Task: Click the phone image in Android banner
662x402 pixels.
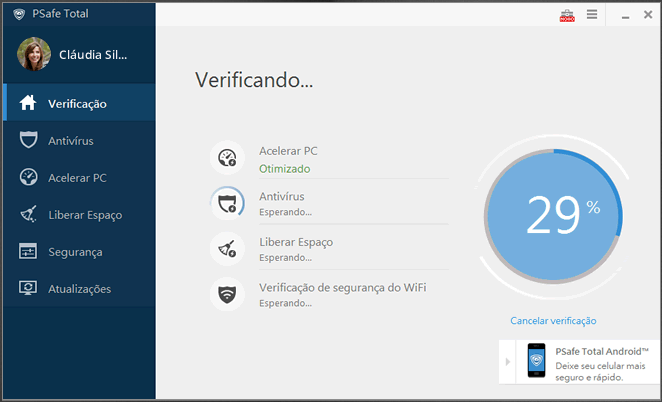Action: coord(536,360)
